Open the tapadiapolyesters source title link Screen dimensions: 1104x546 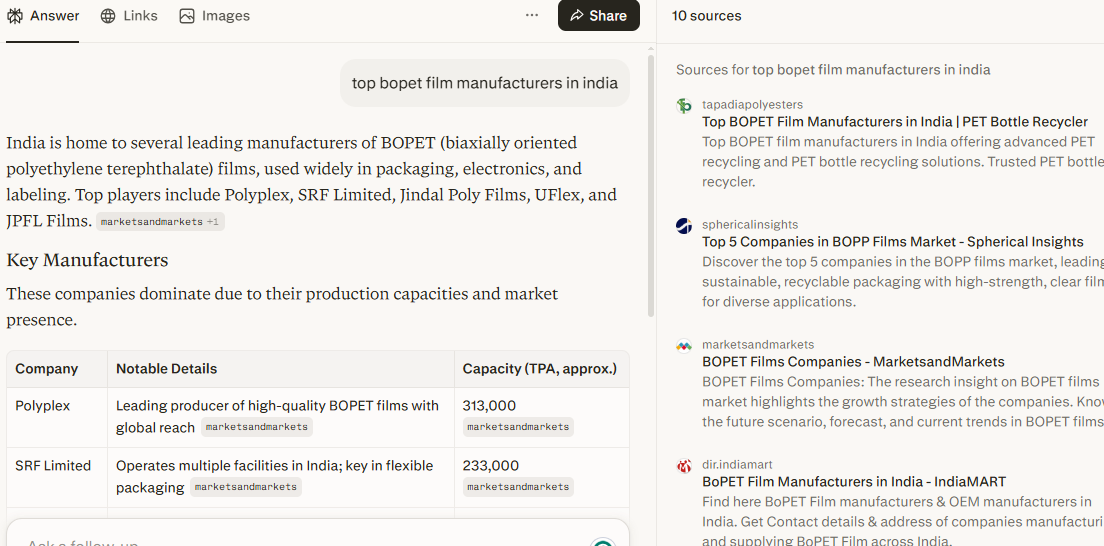tap(894, 122)
